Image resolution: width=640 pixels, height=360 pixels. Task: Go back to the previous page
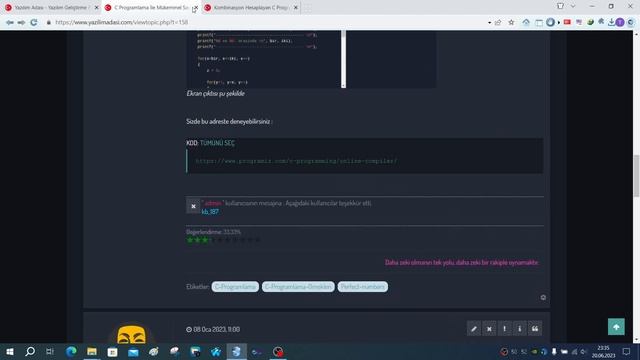[10, 22]
